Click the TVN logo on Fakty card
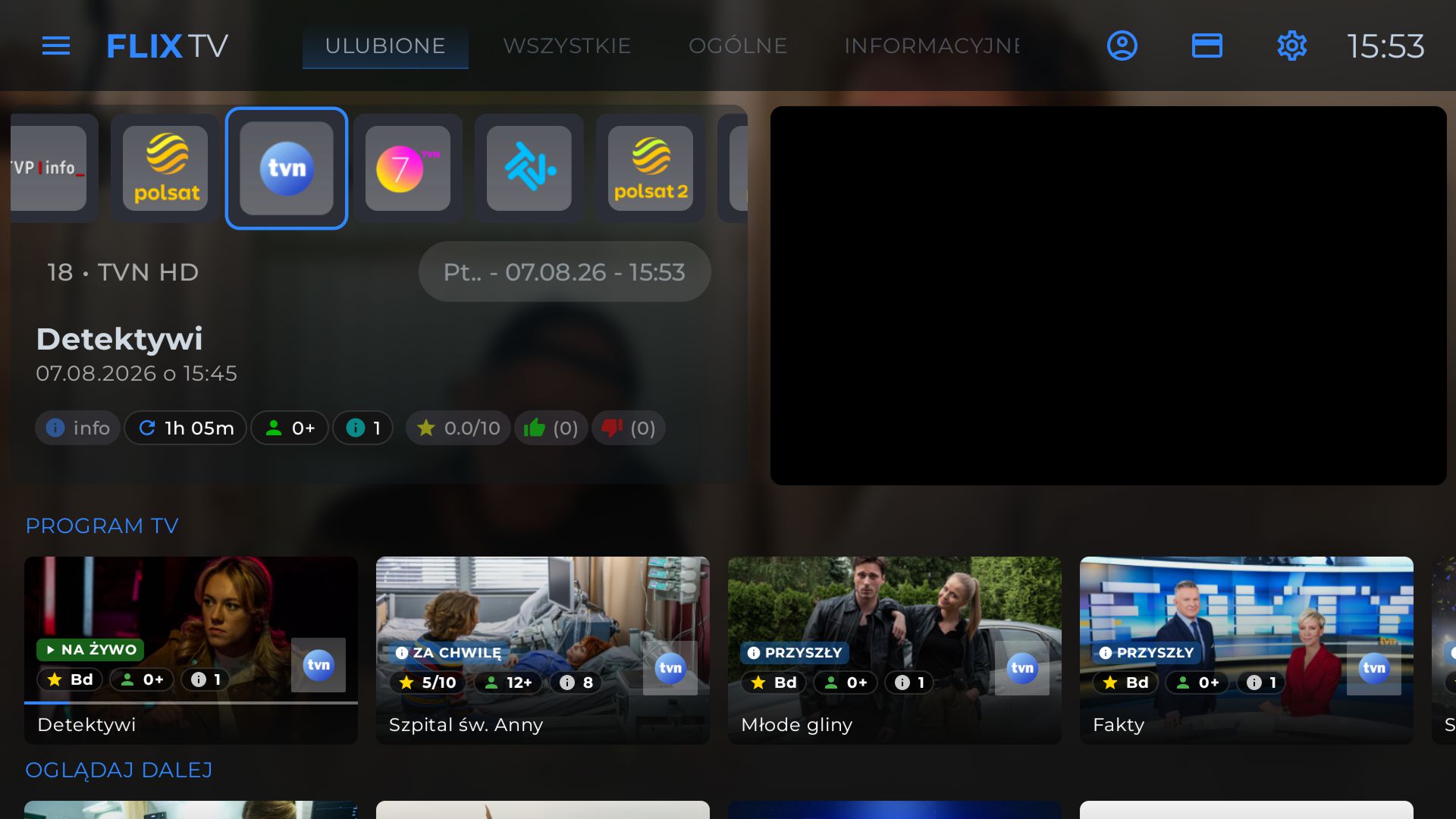This screenshot has width=1456, height=819. [1374, 668]
